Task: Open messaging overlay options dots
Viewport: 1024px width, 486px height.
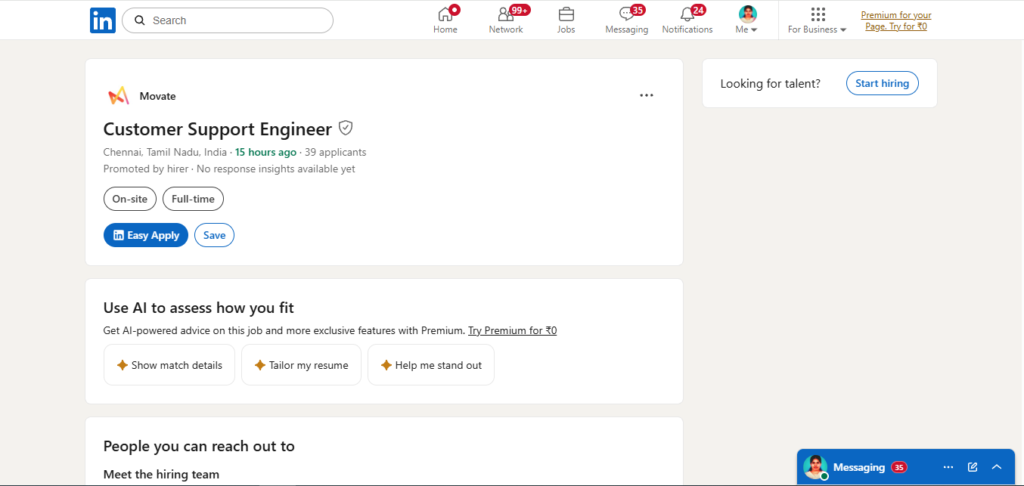Action: (948, 467)
